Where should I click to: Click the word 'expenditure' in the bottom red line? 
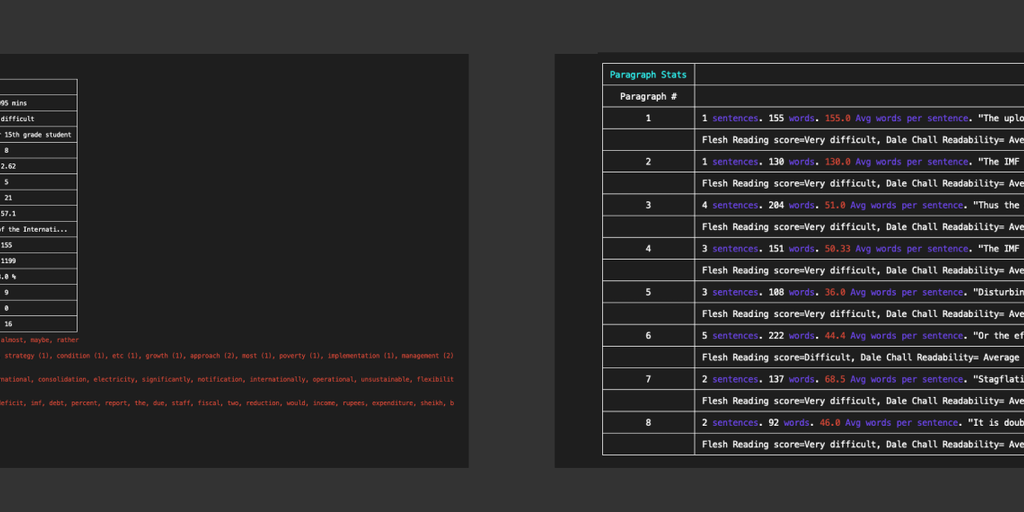pos(385,403)
